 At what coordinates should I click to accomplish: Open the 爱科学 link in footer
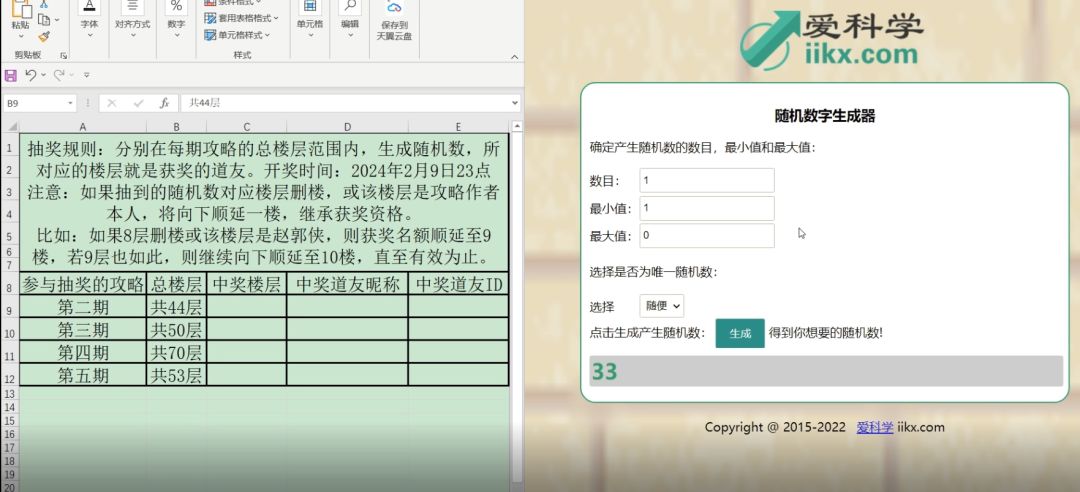(x=875, y=427)
